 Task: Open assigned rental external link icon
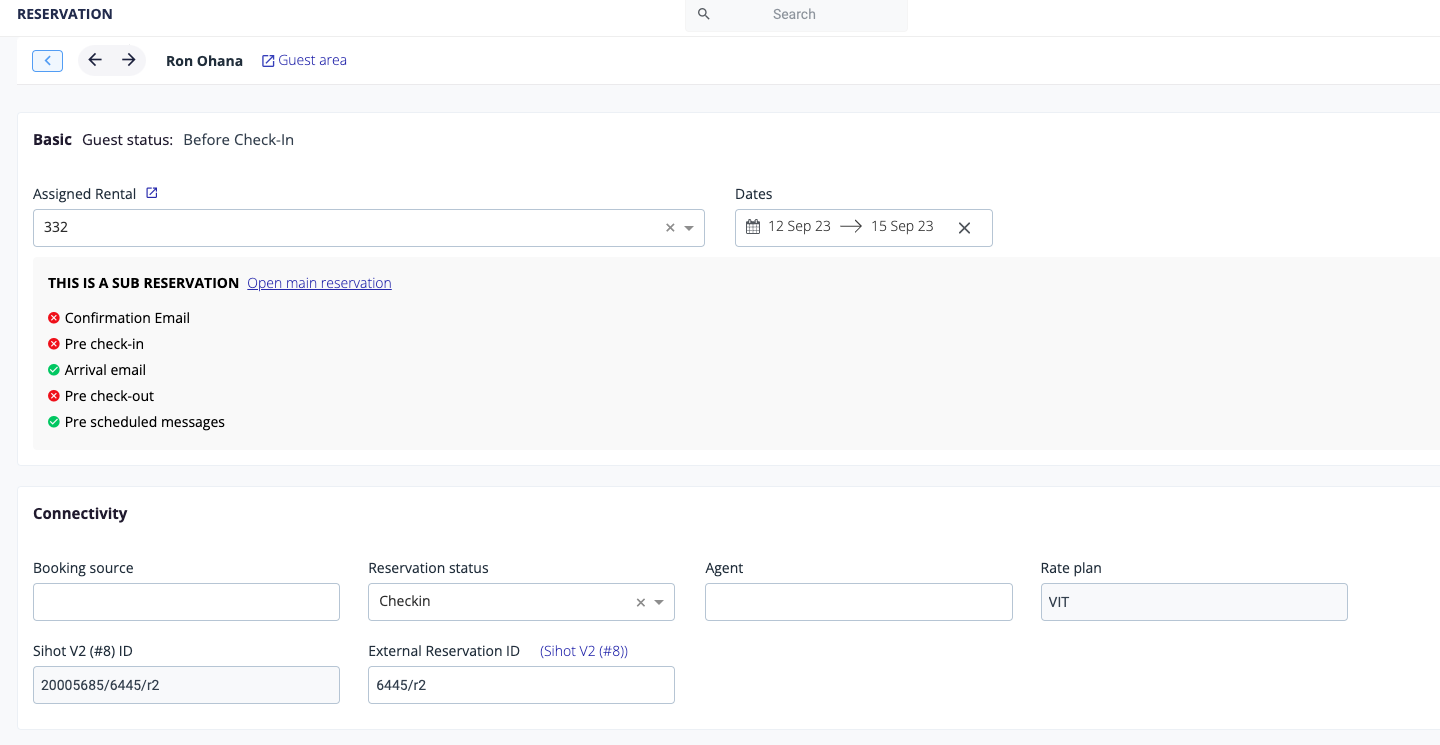[x=152, y=193]
